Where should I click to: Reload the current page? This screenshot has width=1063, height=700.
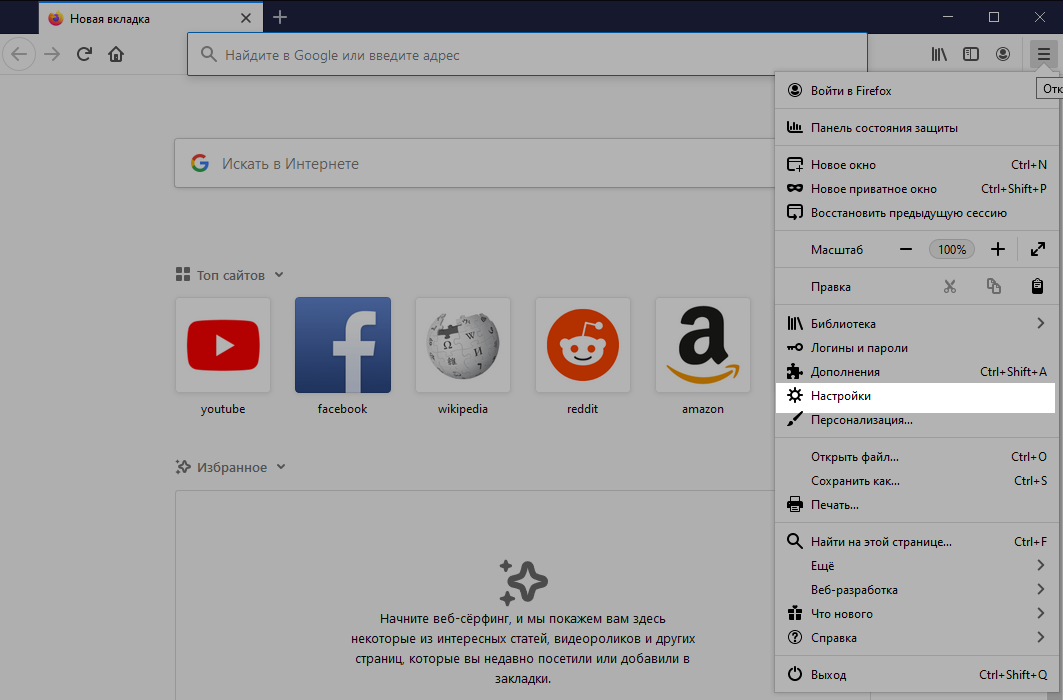[84, 54]
